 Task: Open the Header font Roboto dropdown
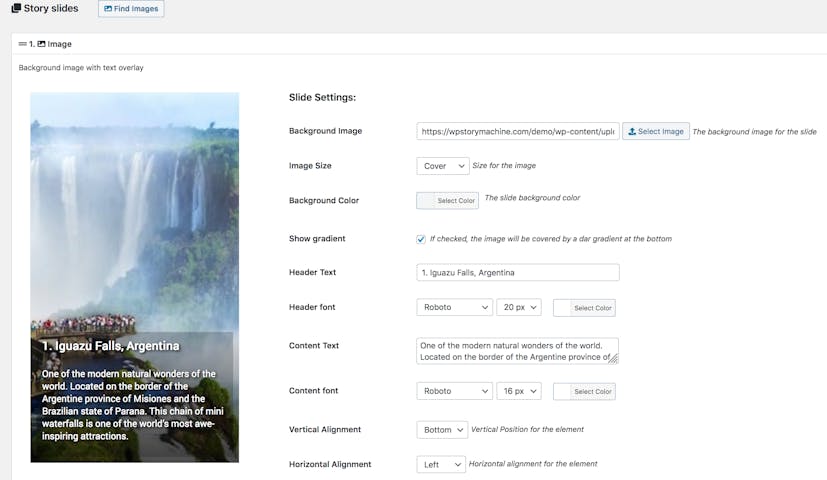pos(454,308)
